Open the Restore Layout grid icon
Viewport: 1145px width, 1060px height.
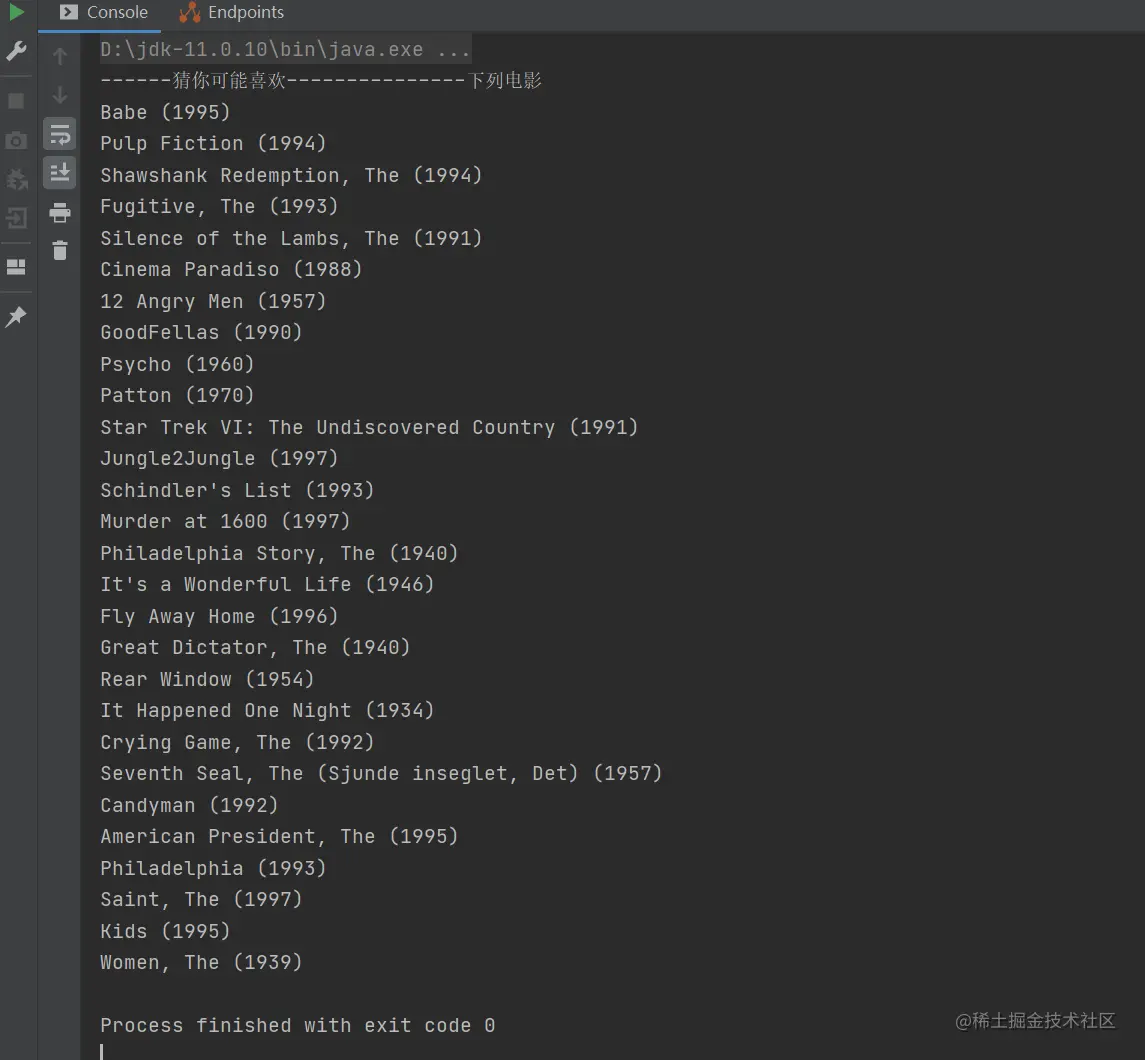pos(16,267)
